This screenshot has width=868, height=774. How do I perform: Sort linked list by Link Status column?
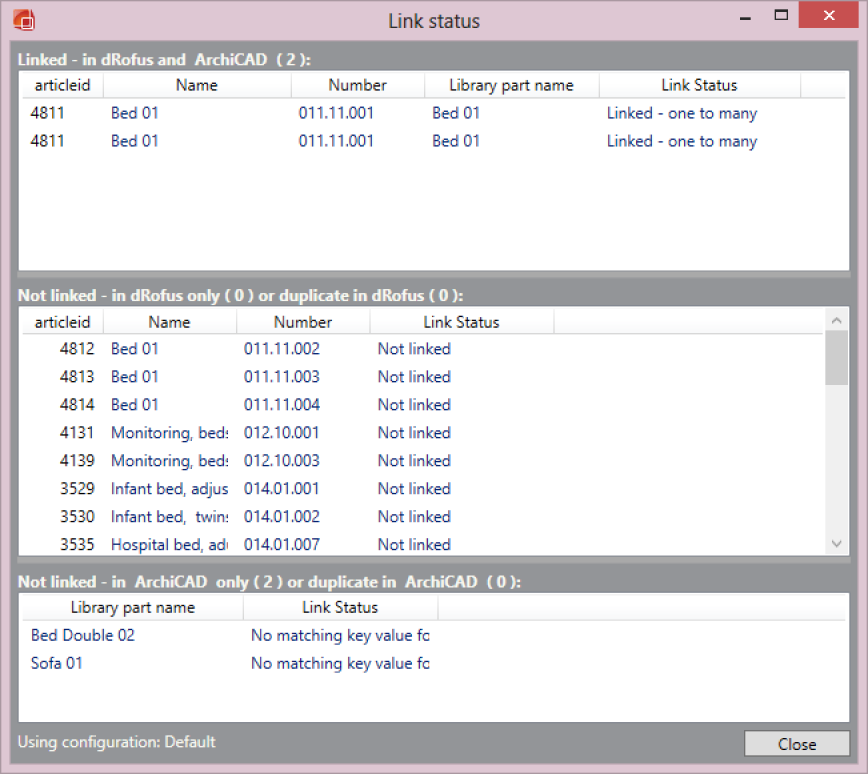click(x=699, y=85)
